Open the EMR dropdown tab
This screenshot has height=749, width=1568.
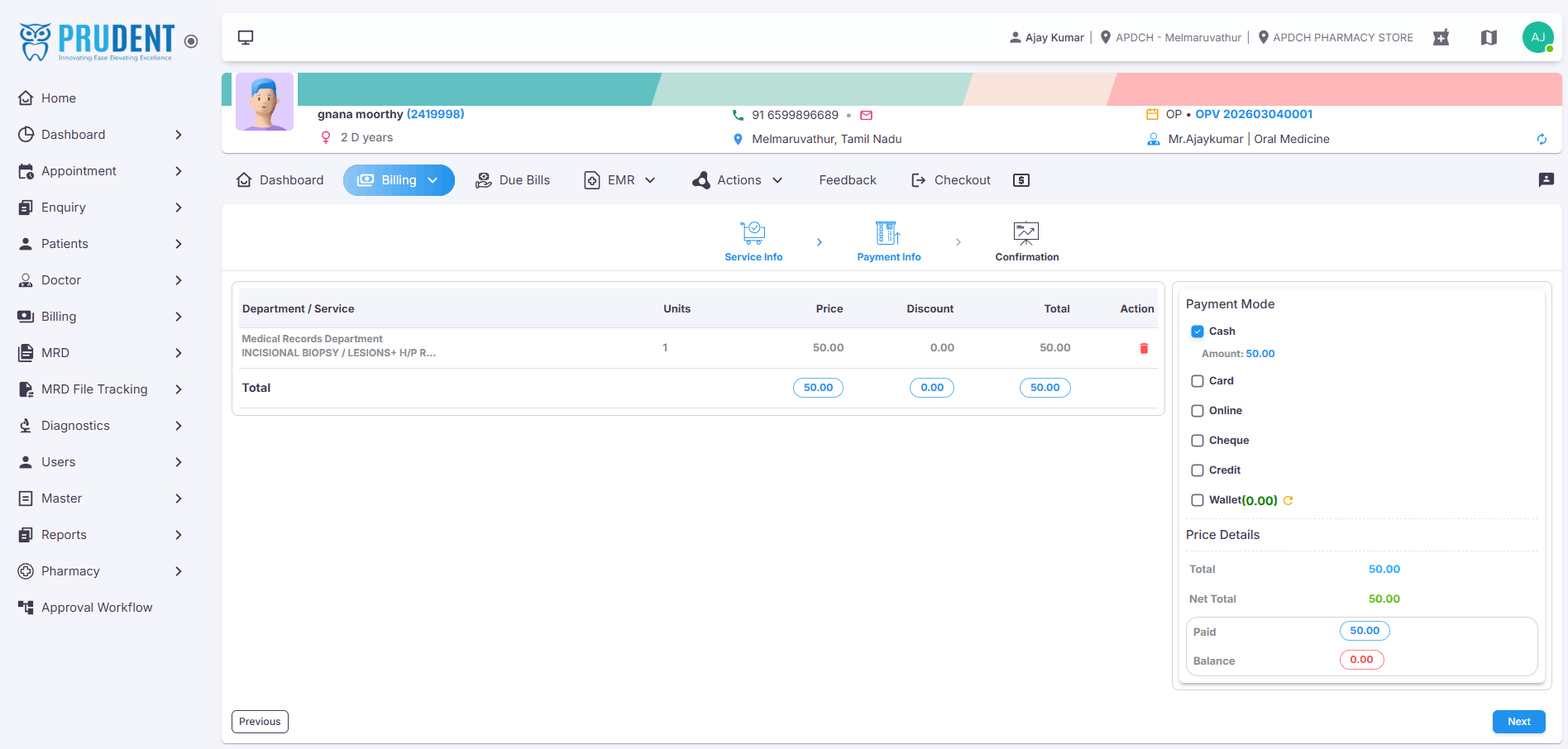[620, 180]
